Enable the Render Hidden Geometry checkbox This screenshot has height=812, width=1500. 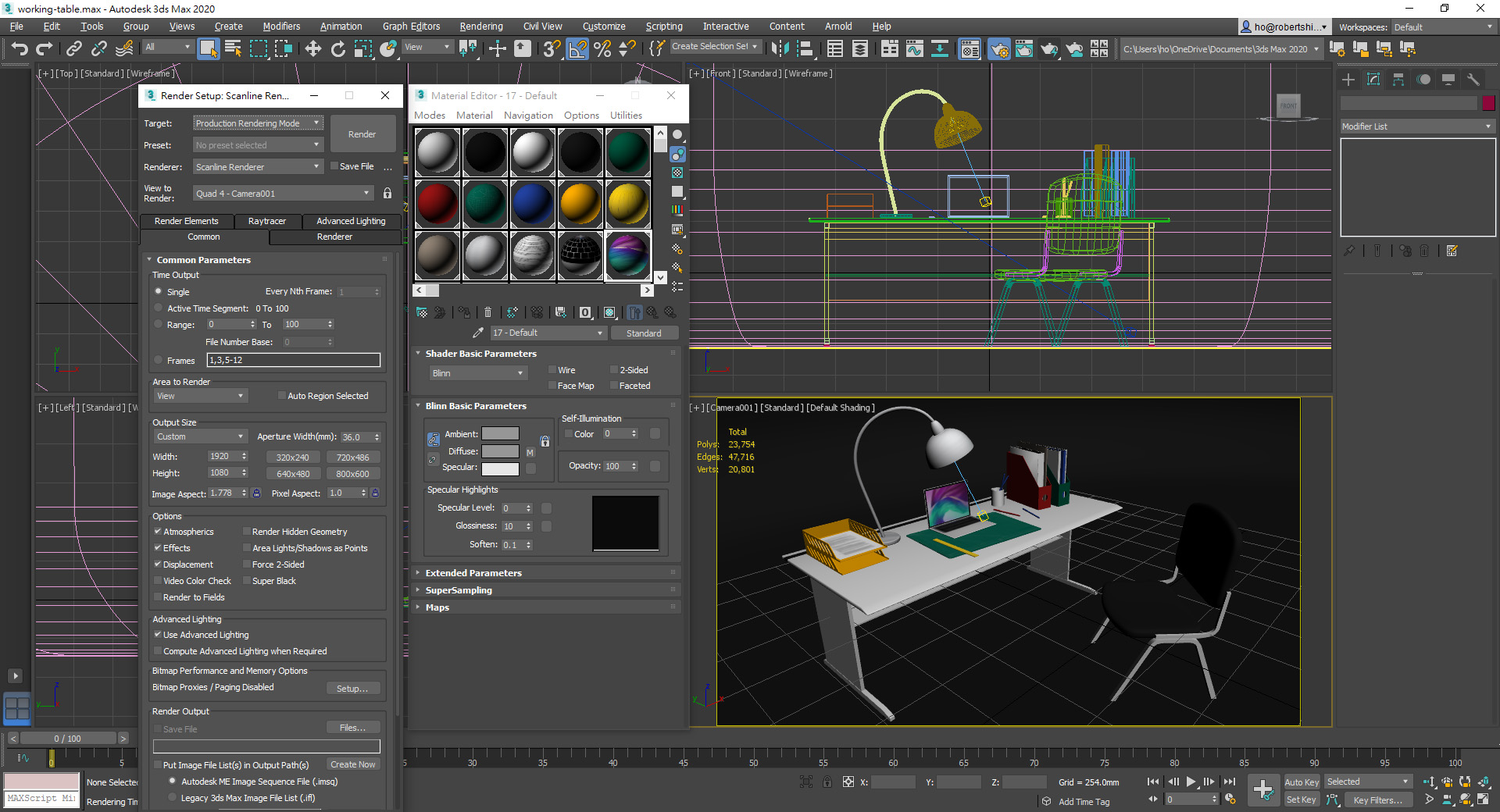point(247,532)
